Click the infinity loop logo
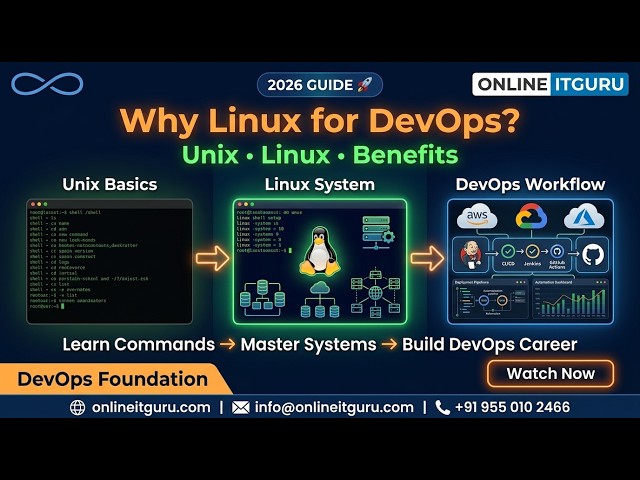The height and width of the screenshot is (480, 640). [x=47, y=84]
